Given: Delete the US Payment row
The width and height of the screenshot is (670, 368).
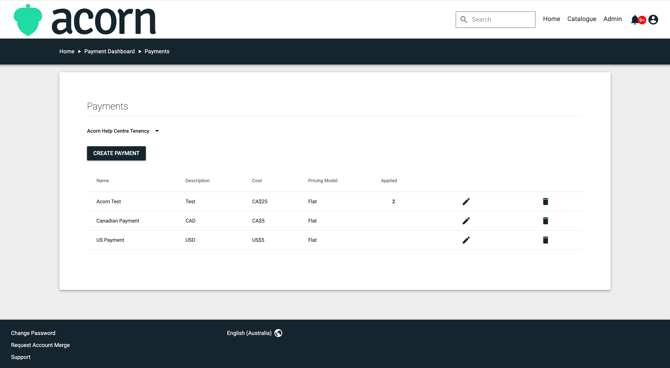Looking at the screenshot, I should 545,240.
